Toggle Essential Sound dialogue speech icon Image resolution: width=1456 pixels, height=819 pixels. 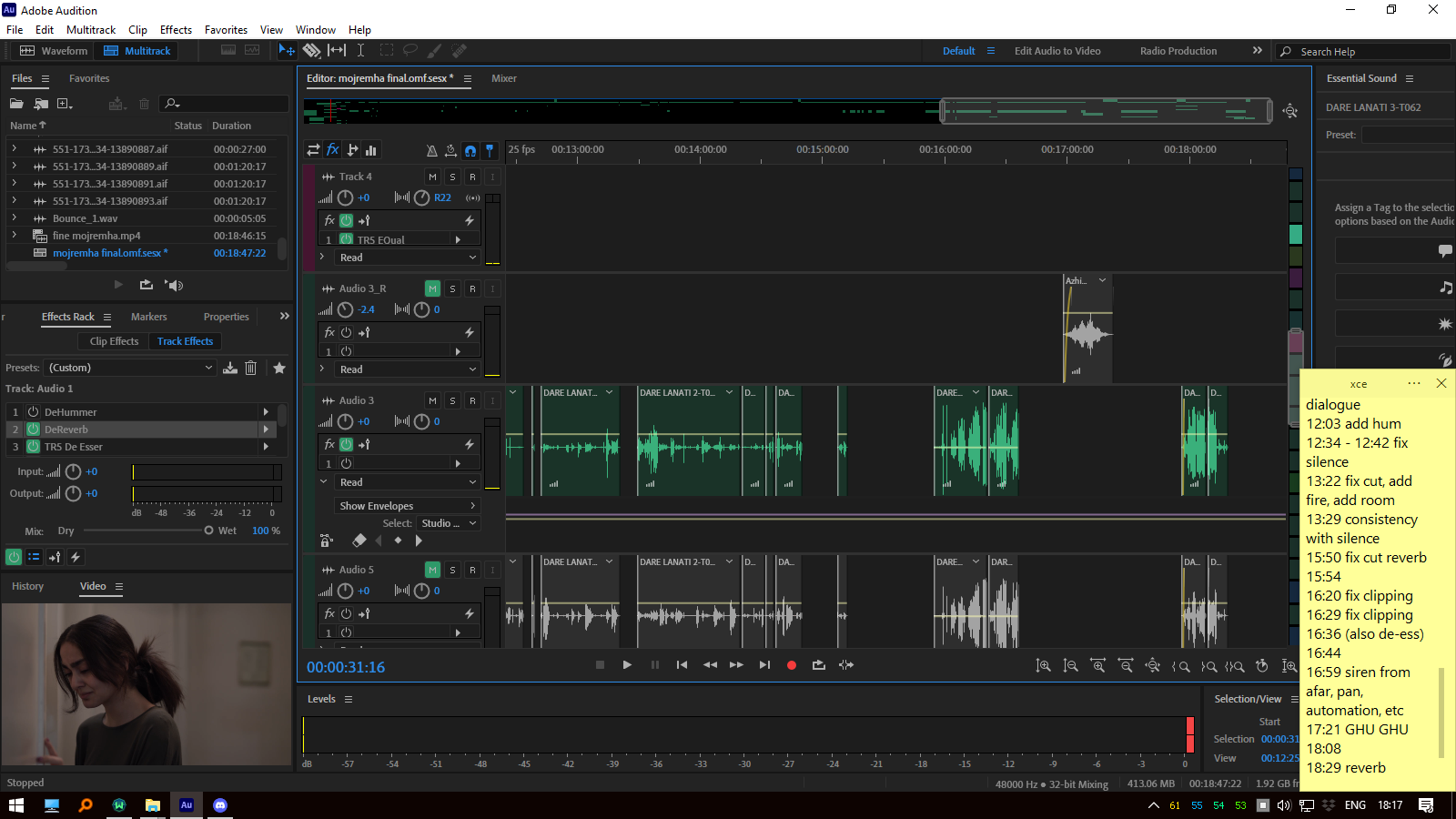coord(1445,250)
